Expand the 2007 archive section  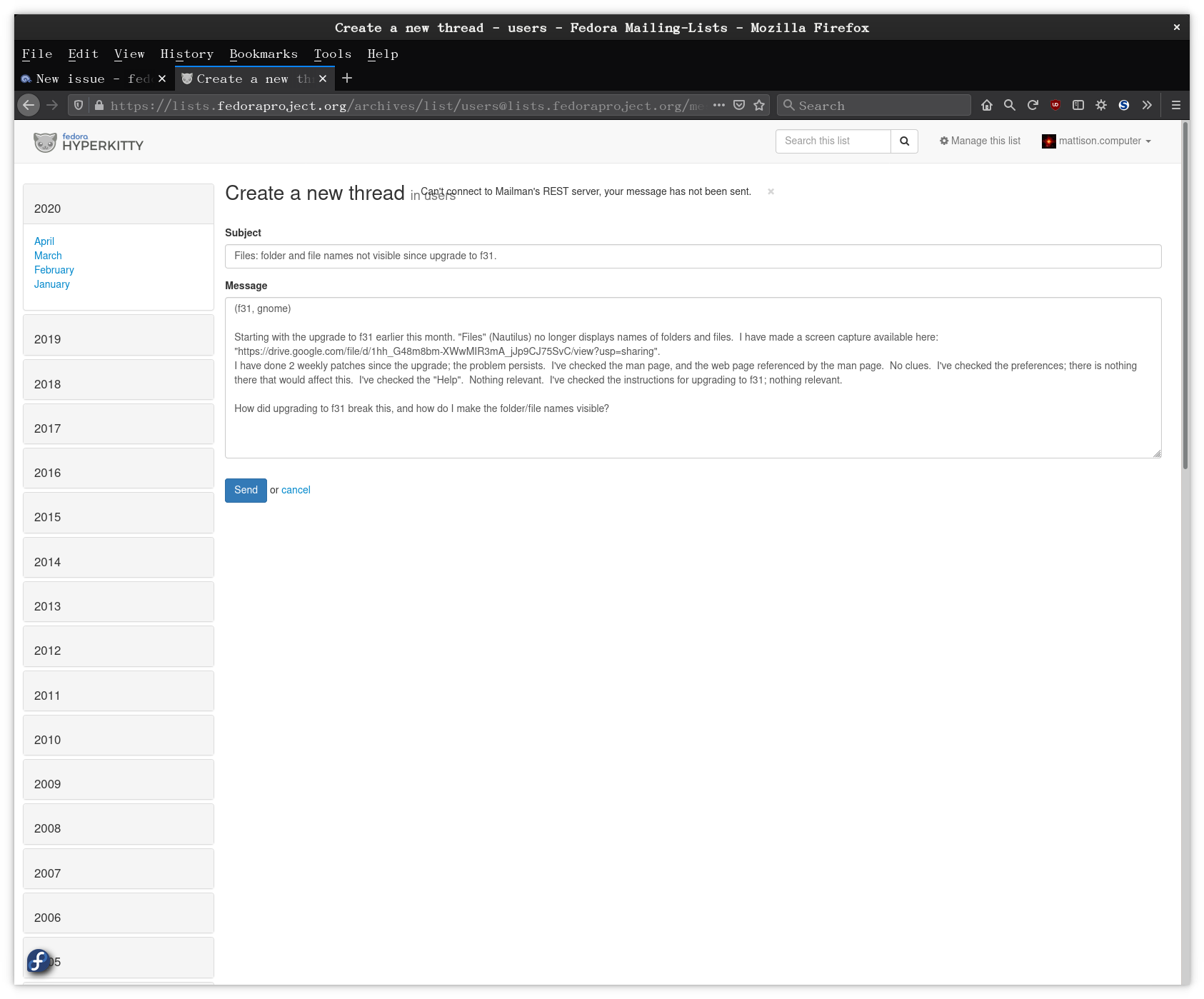pos(119,869)
